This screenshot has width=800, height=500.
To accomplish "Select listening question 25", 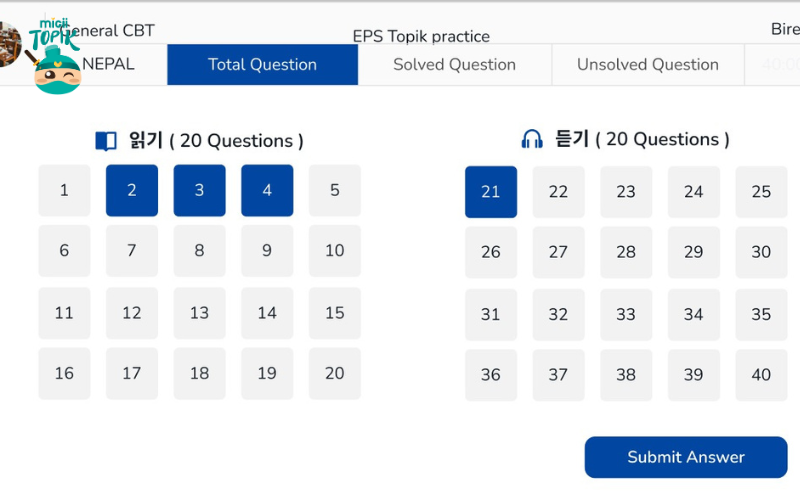I will (761, 192).
